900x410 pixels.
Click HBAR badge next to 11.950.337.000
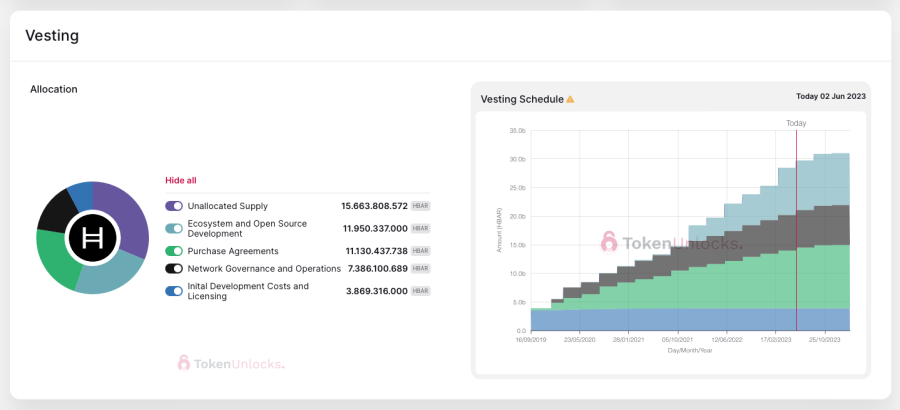420,229
